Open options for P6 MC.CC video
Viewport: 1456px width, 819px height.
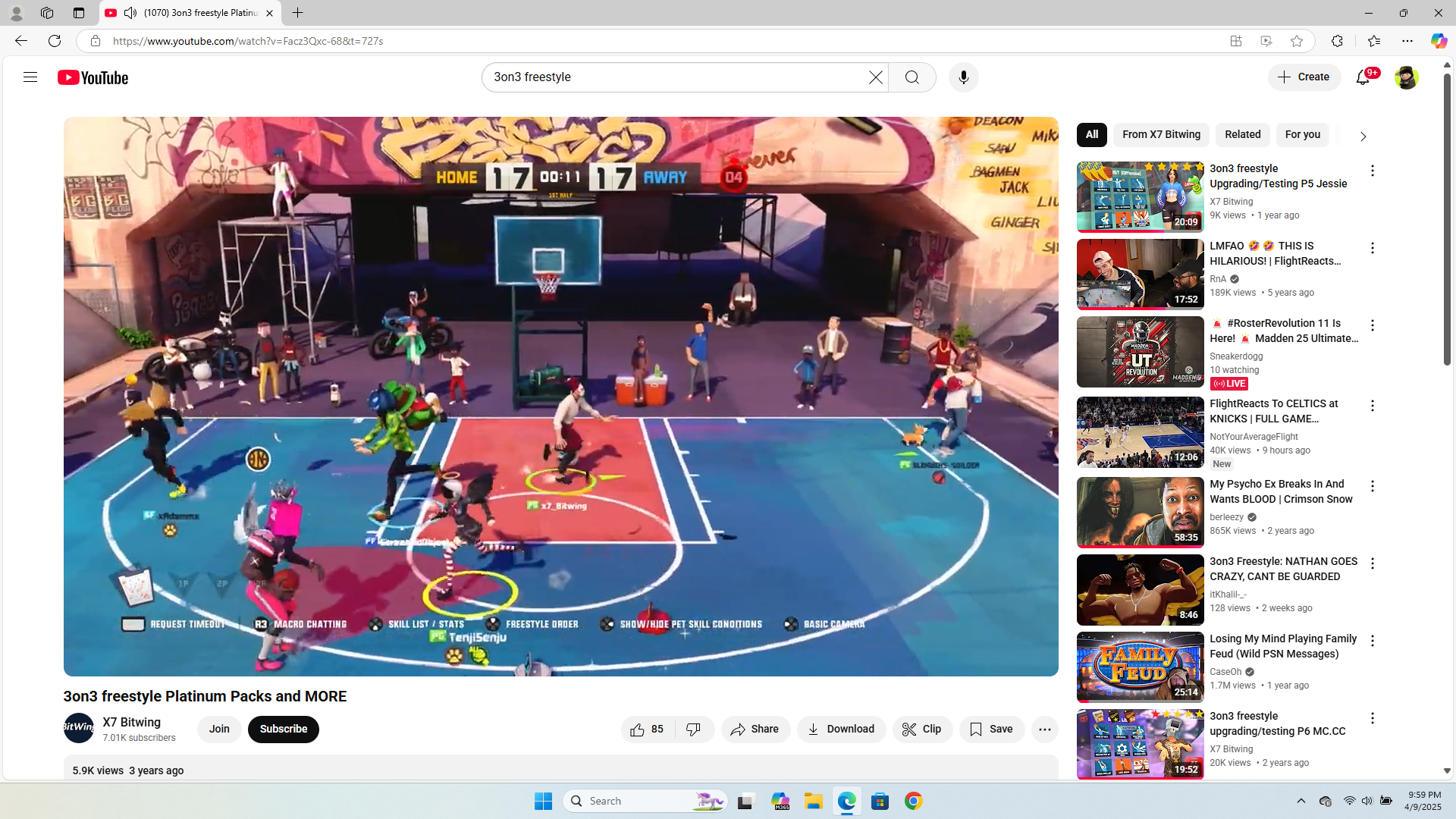point(1372,718)
